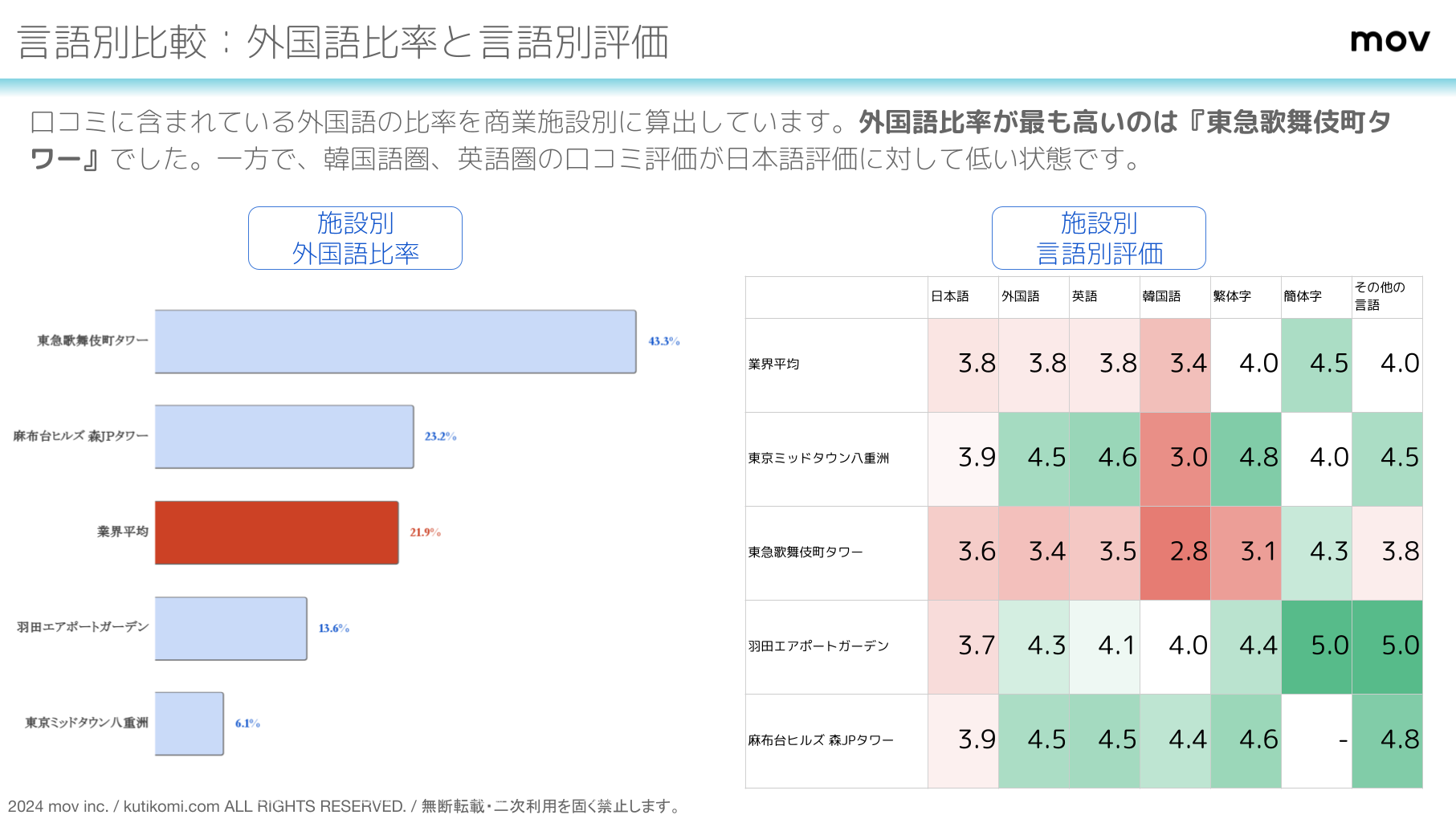
Task: Click the その他の言語 column header
Action: click(x=1380, y=296)
